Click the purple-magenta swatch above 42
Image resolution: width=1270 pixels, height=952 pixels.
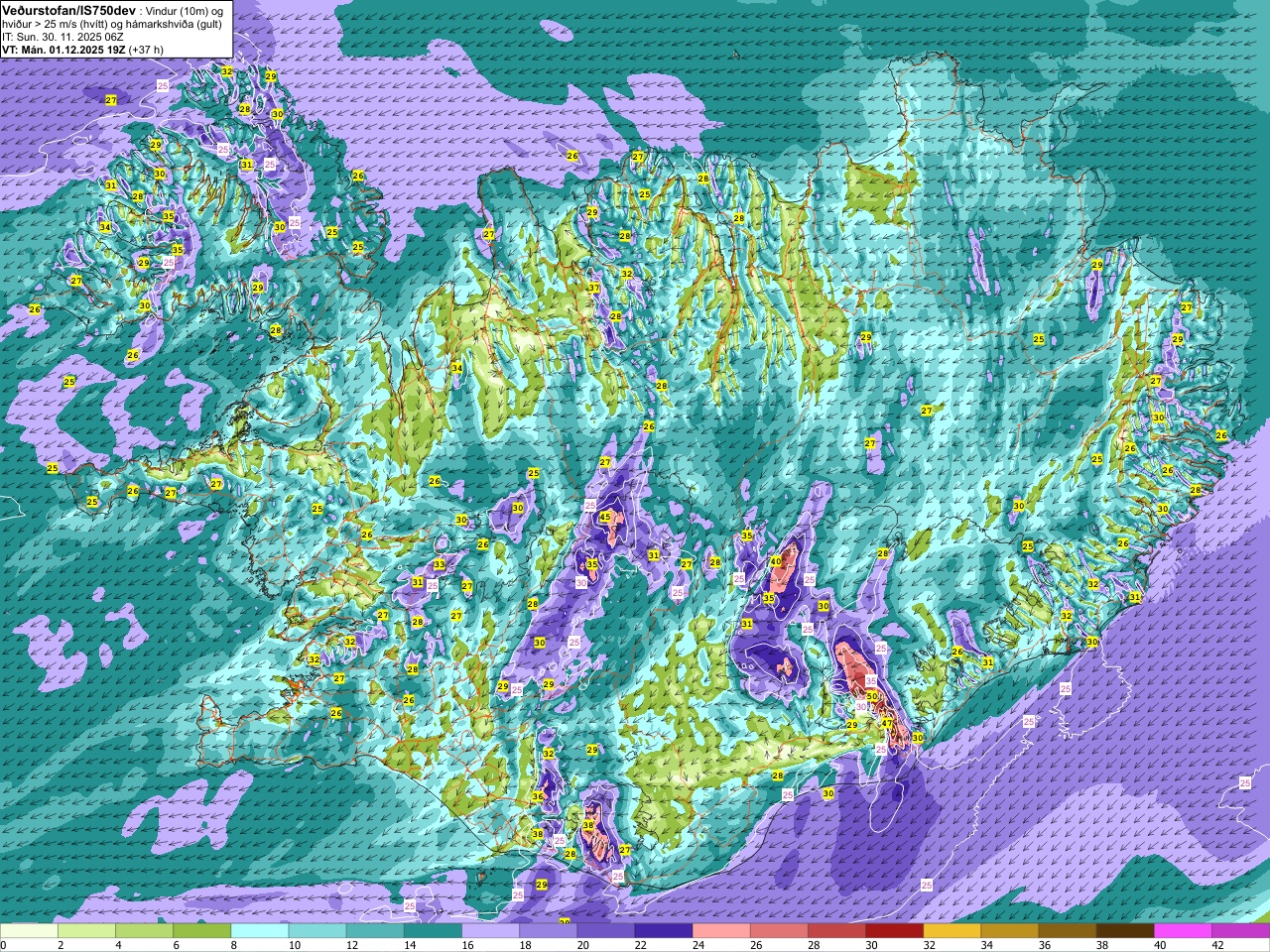(x=1240, y=931)
